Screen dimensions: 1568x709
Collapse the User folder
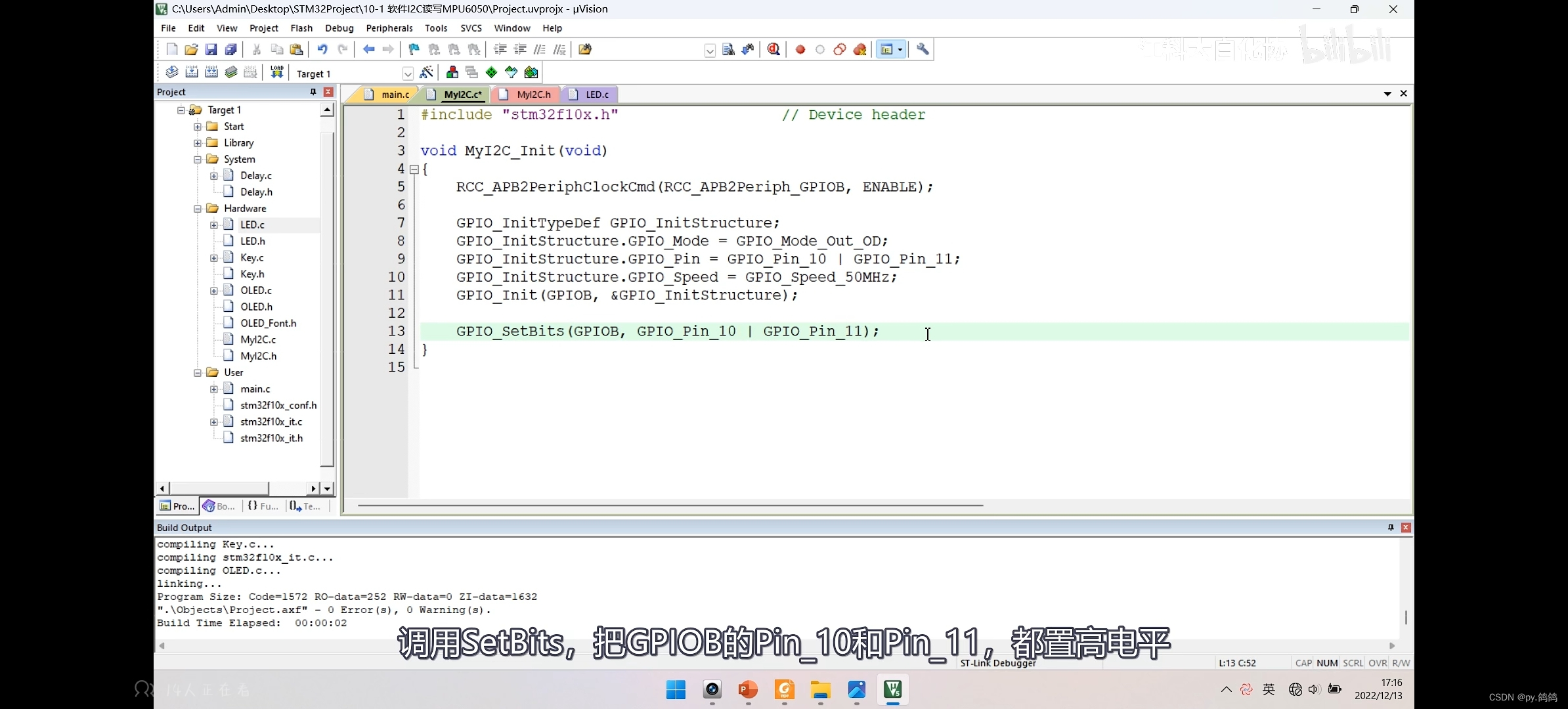coord(198,373)
